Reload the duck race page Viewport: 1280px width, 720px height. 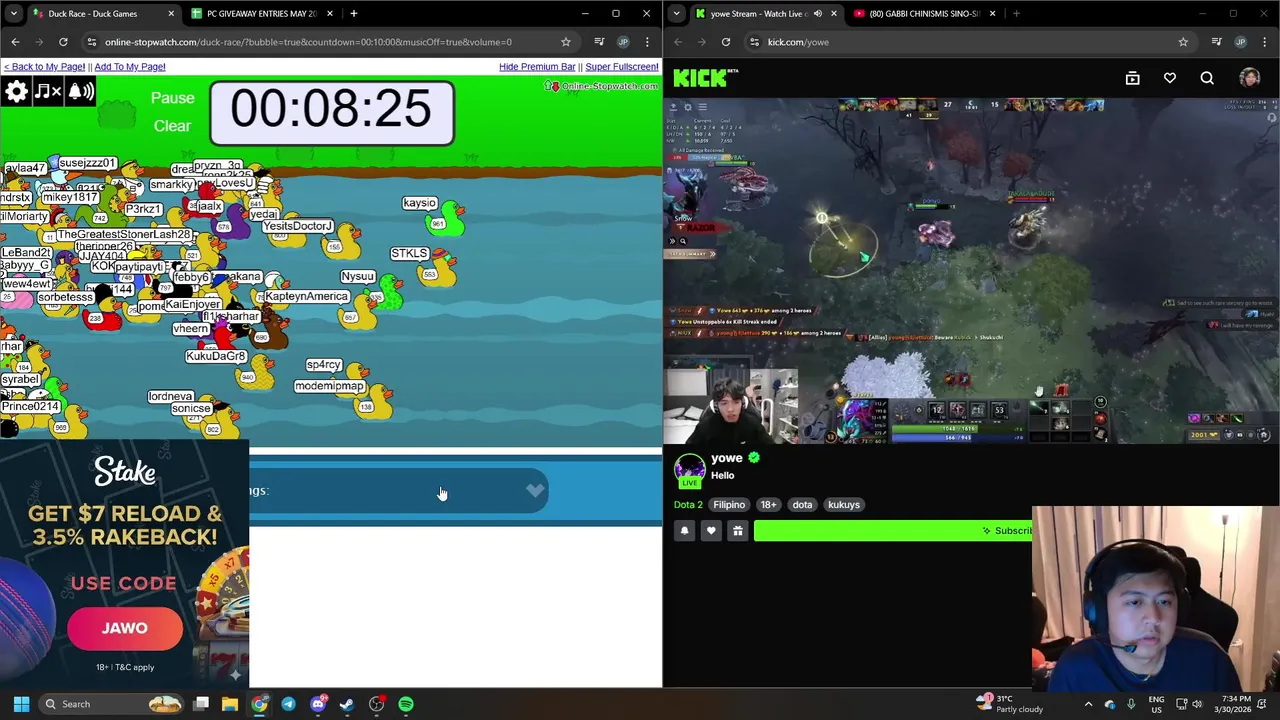63,42
